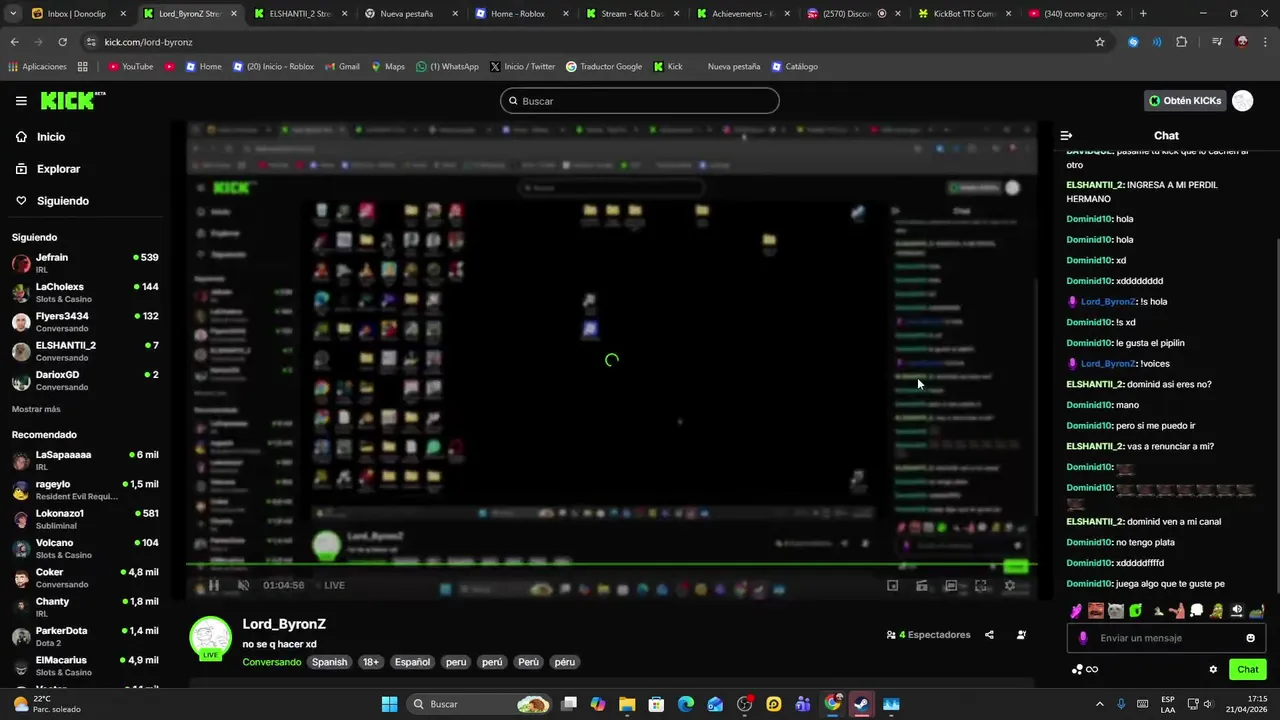Show hidden system tray icons
The image size is (1280, 720).
point(1100,704)
